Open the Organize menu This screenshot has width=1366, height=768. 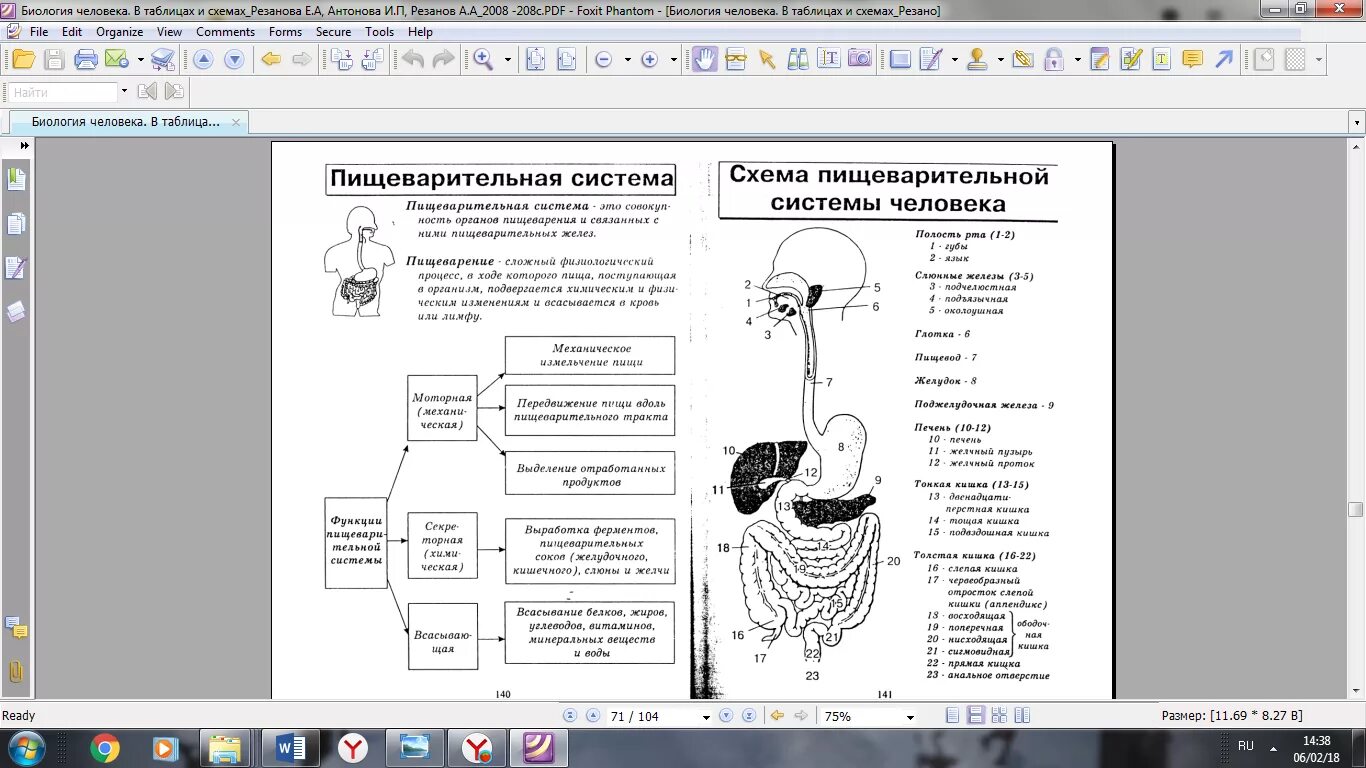[x=120, y=32]
